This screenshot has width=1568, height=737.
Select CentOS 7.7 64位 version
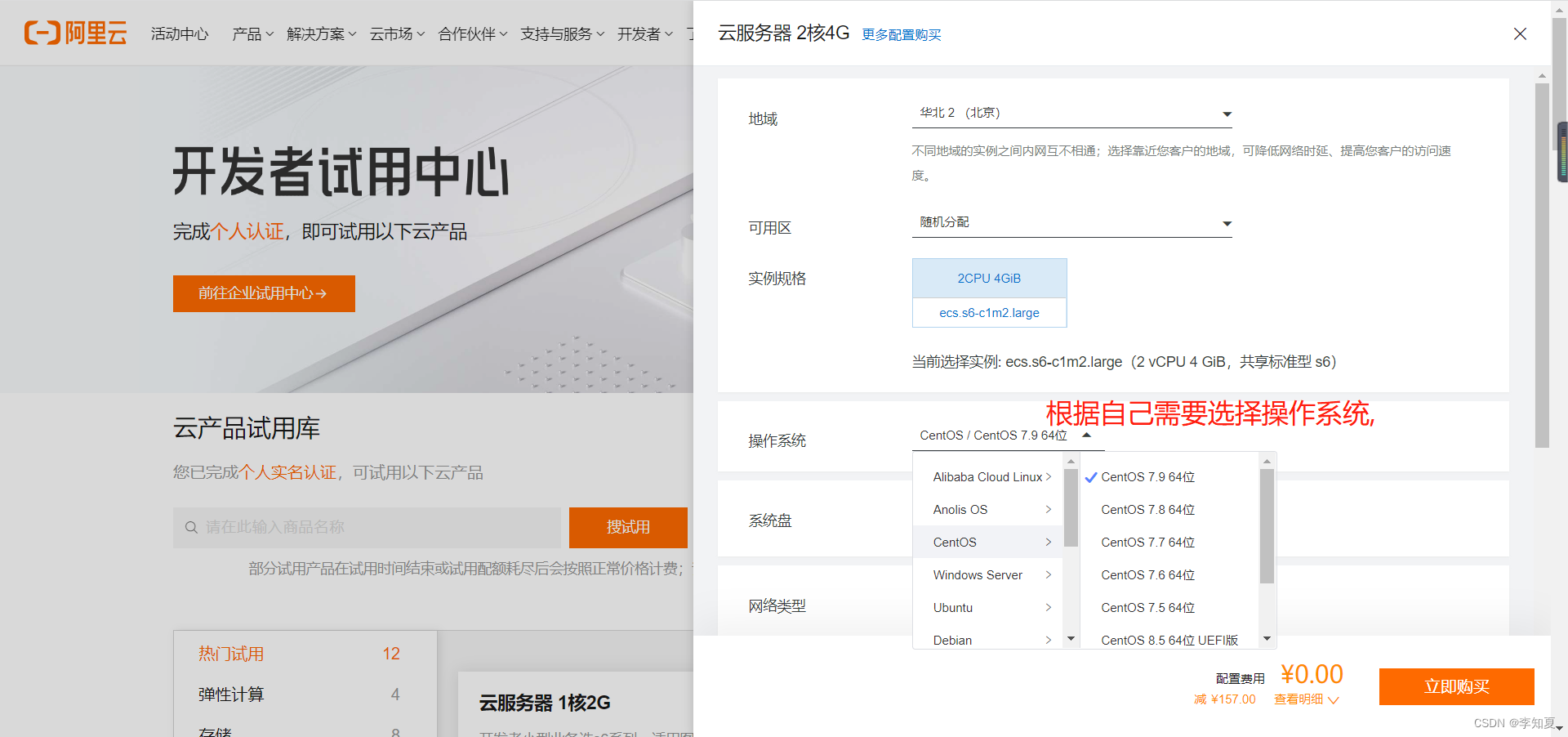click(1147, 543)
